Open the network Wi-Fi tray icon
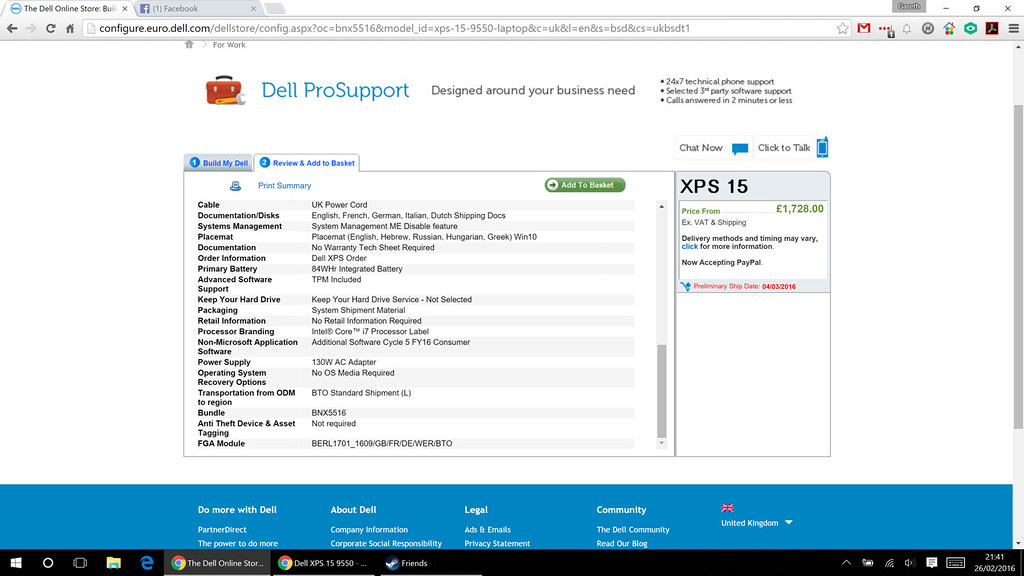 pos(889,563)
